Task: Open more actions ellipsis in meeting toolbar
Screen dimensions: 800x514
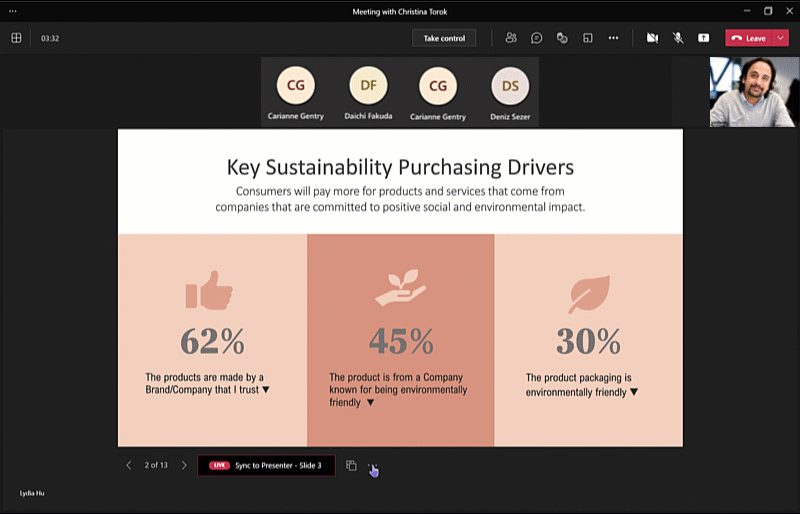Action: click(613, 38)
